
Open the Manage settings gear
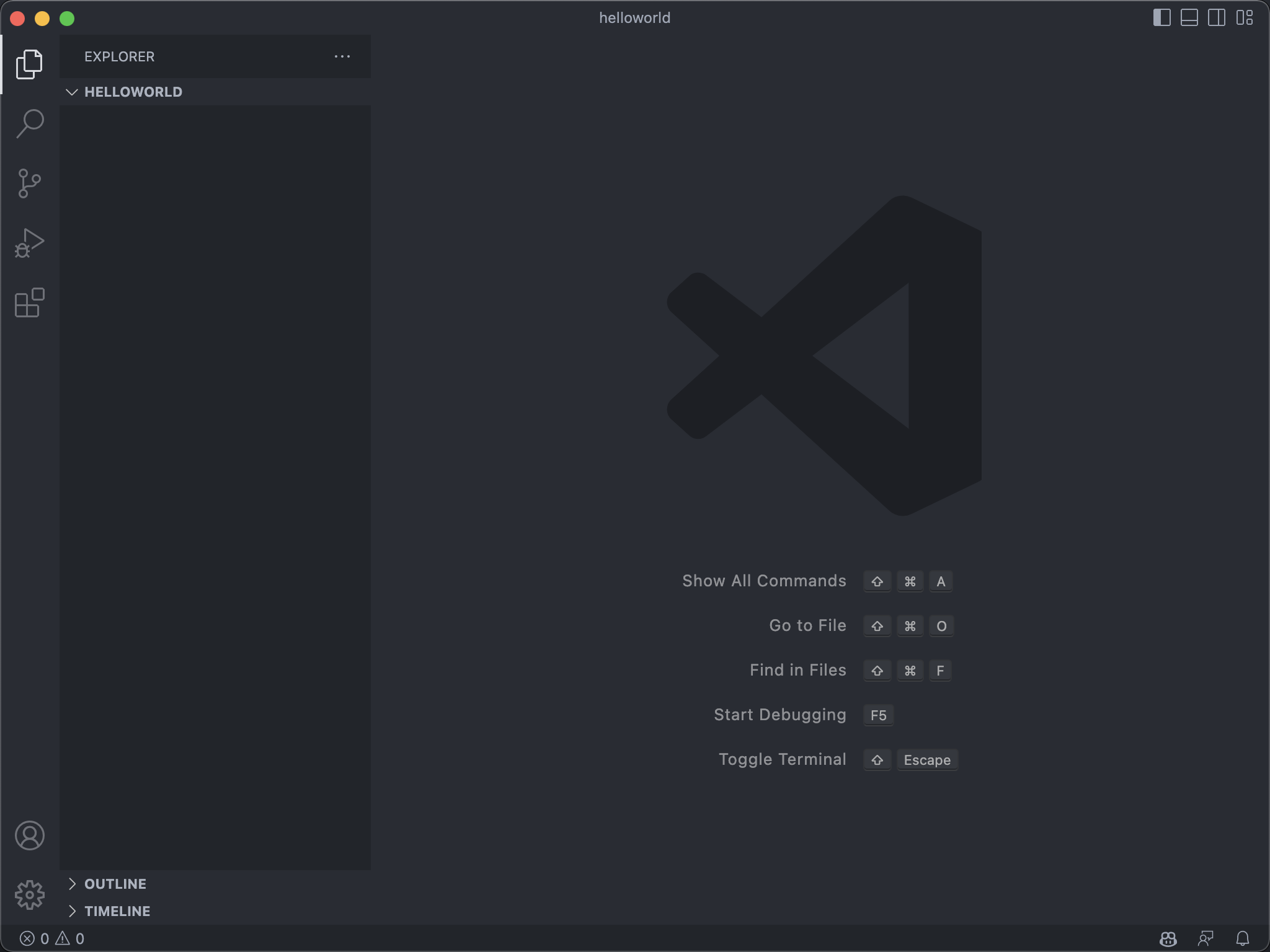(29, 894)
